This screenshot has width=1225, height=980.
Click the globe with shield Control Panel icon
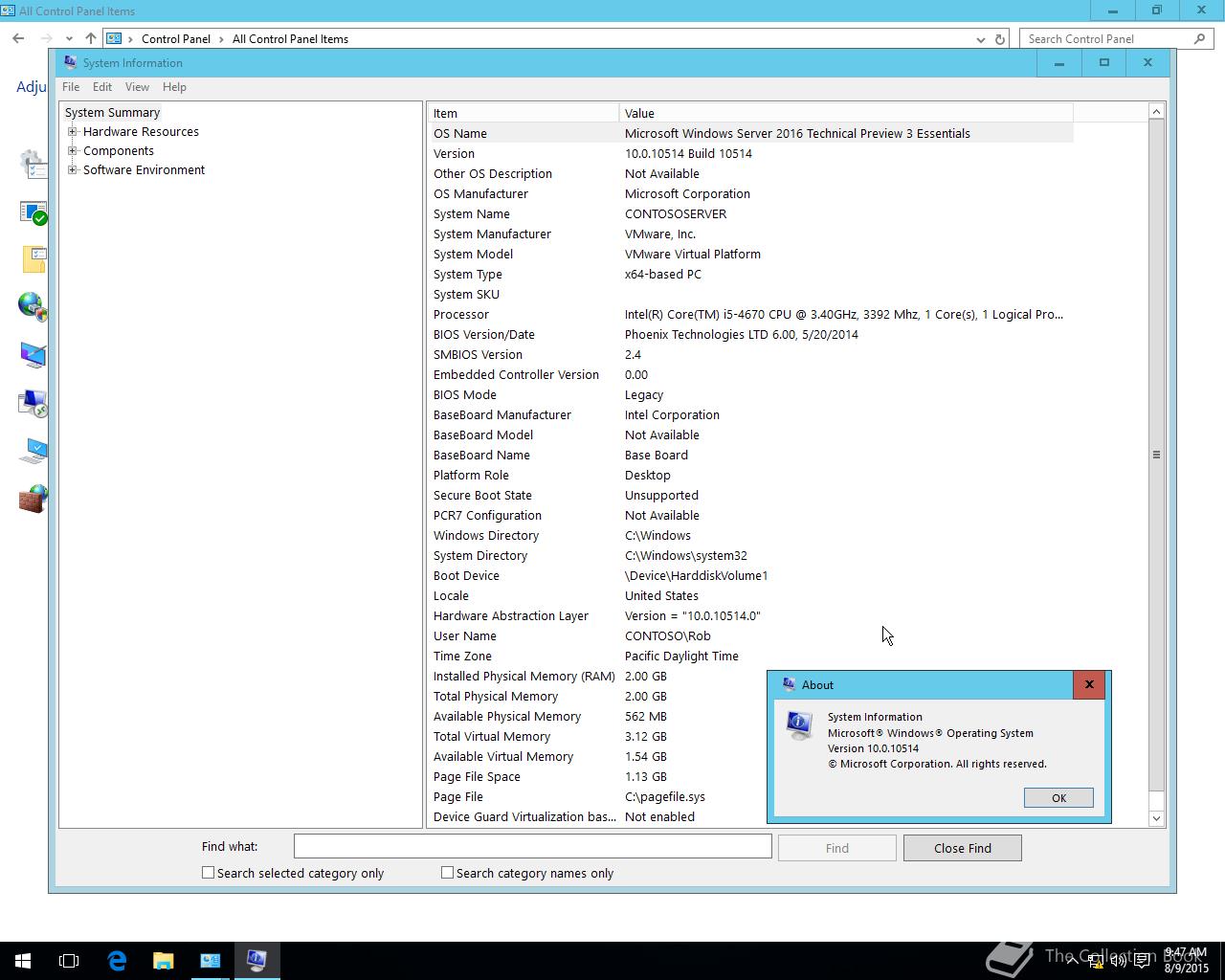coord(33,306)
